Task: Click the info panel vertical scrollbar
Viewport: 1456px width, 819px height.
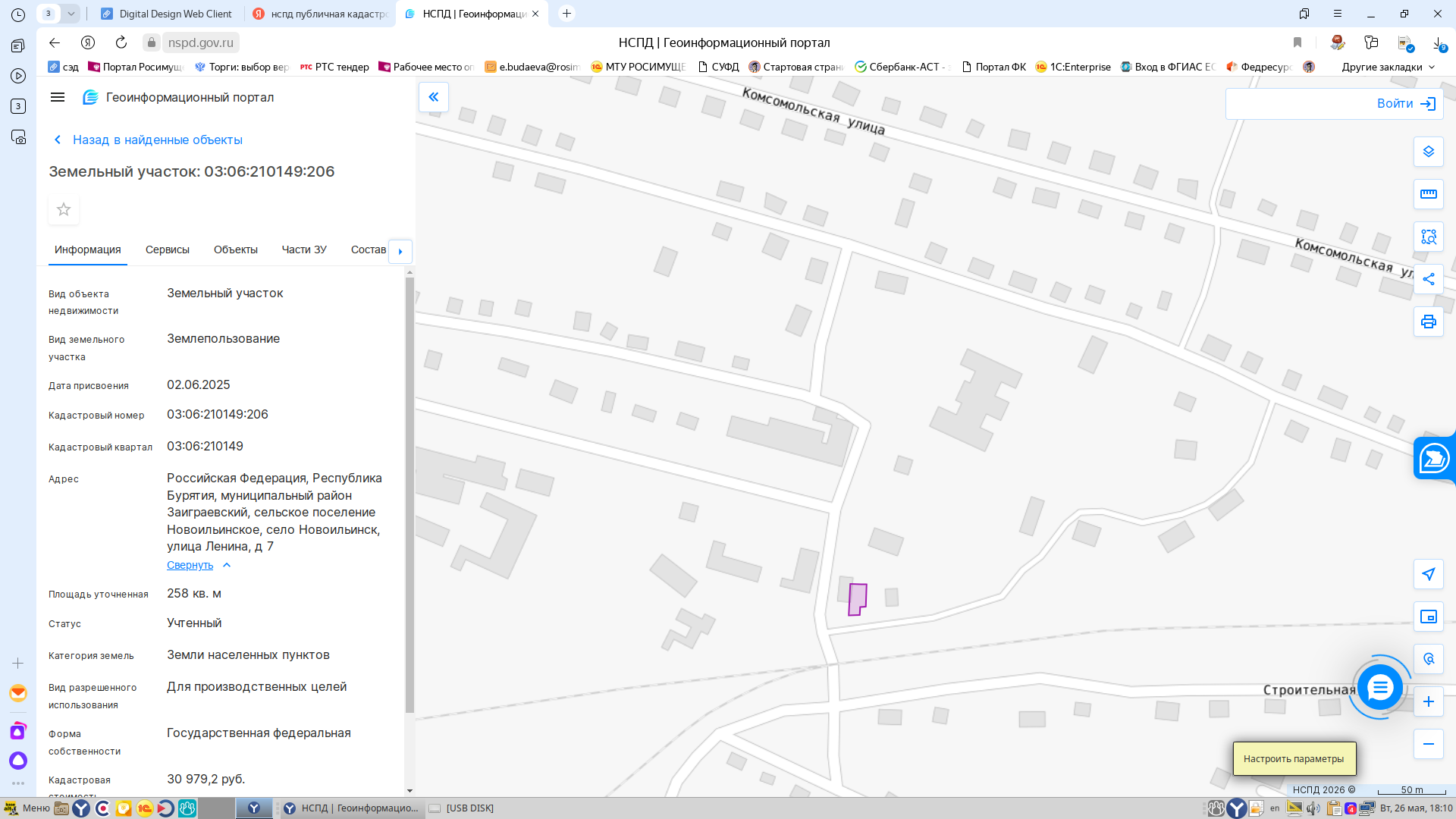Action: pyautogui.click(x=409, y=494)
